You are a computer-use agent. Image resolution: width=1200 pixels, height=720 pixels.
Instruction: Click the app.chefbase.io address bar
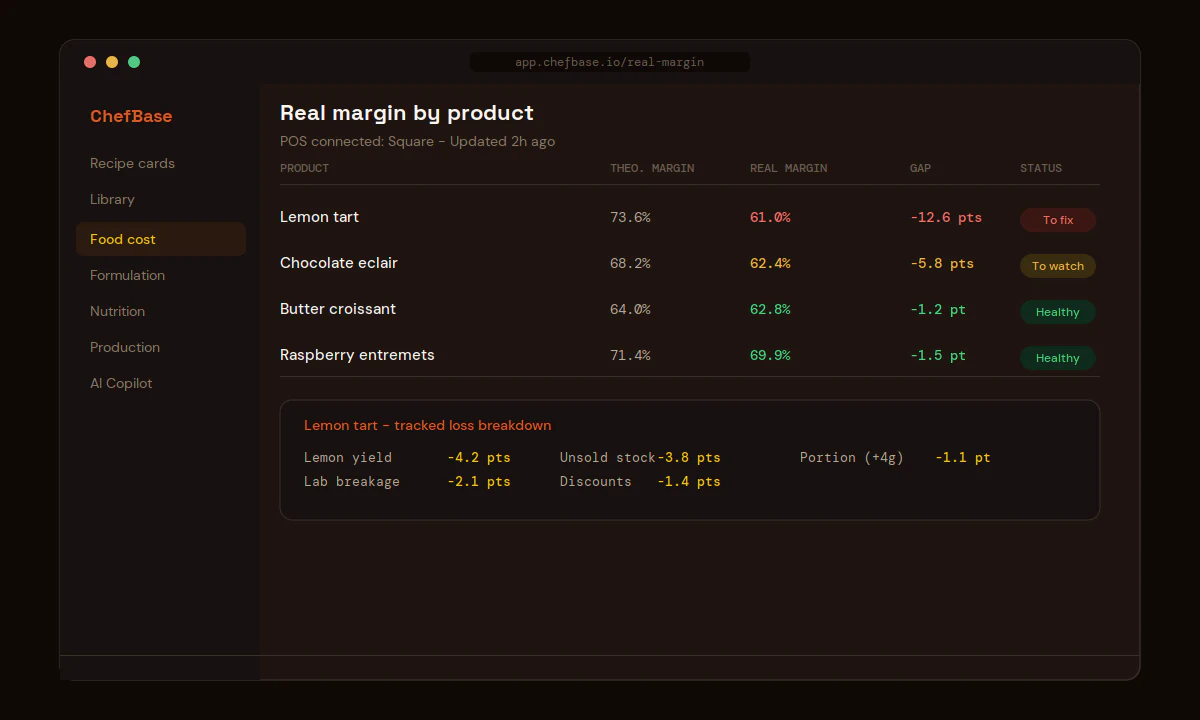[610, 62]
